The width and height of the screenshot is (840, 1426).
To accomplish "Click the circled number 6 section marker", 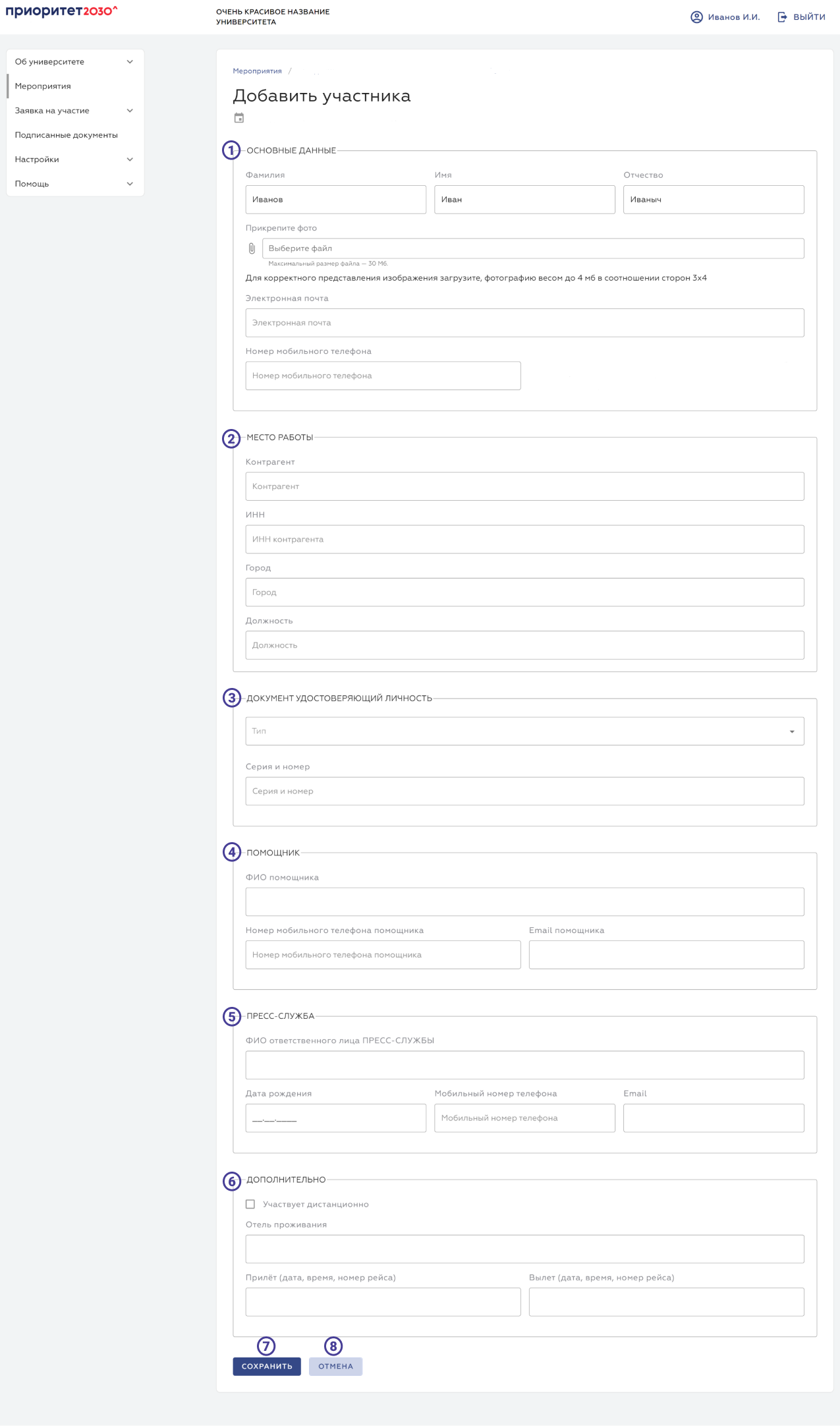I will point(231,1182).
